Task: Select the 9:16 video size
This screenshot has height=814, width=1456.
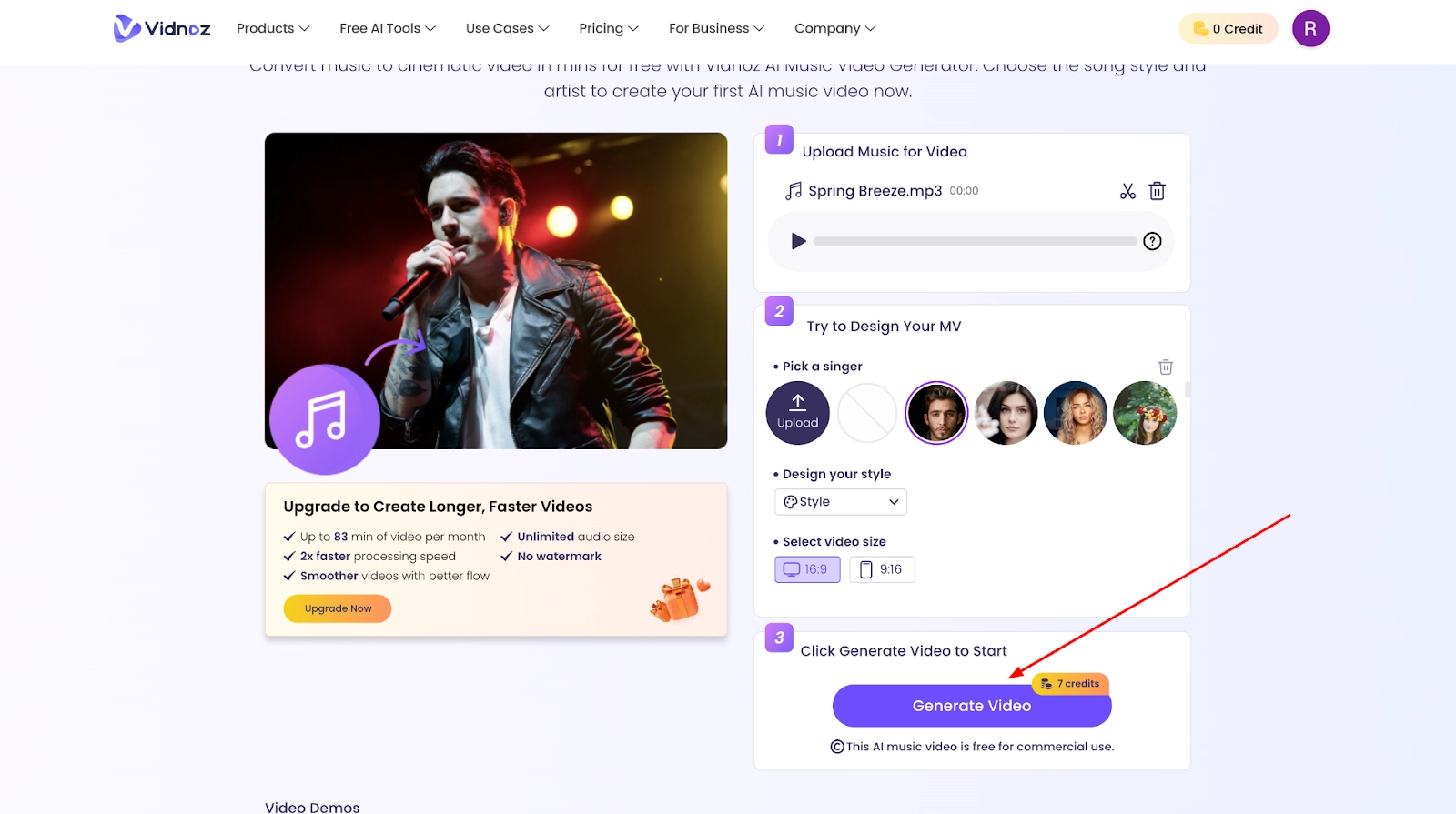Action: click(x=882, y=569)
